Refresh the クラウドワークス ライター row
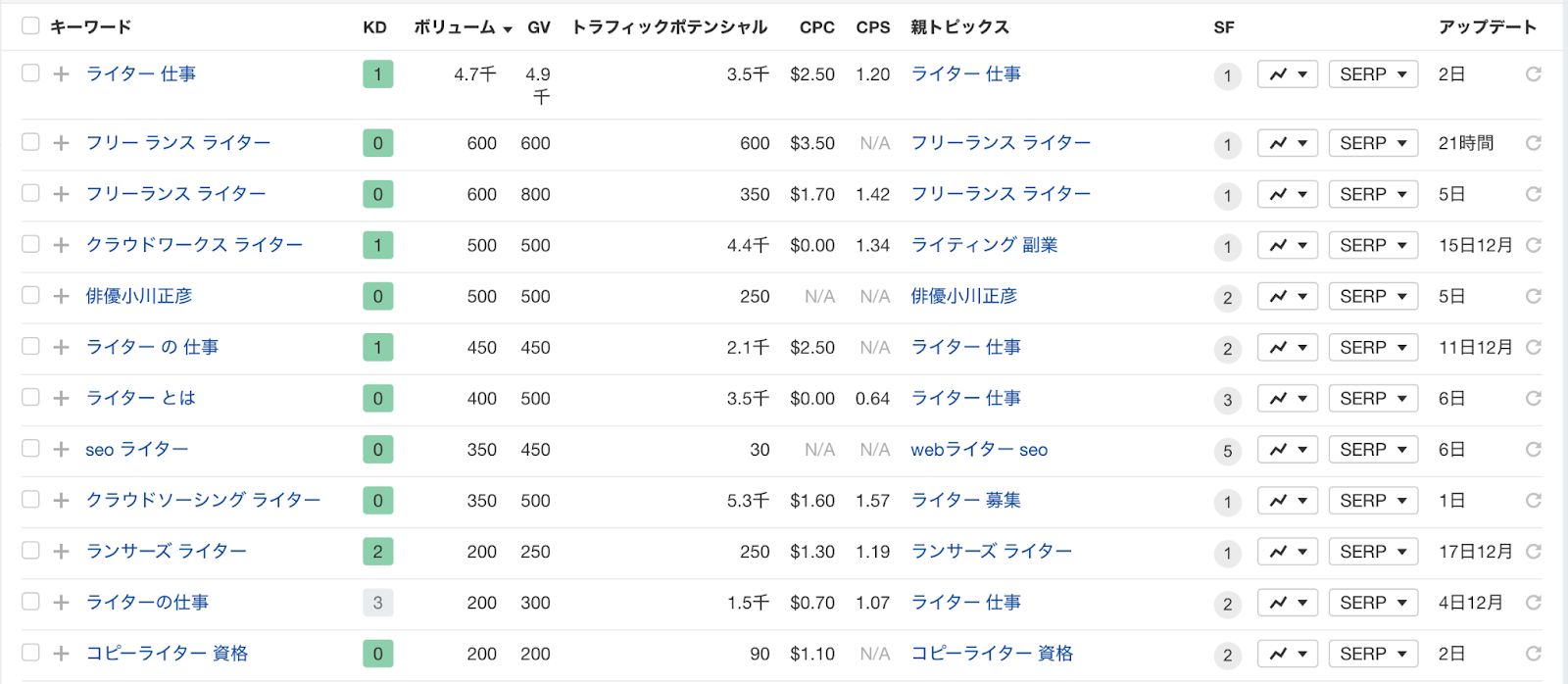 click(1534, 245)
